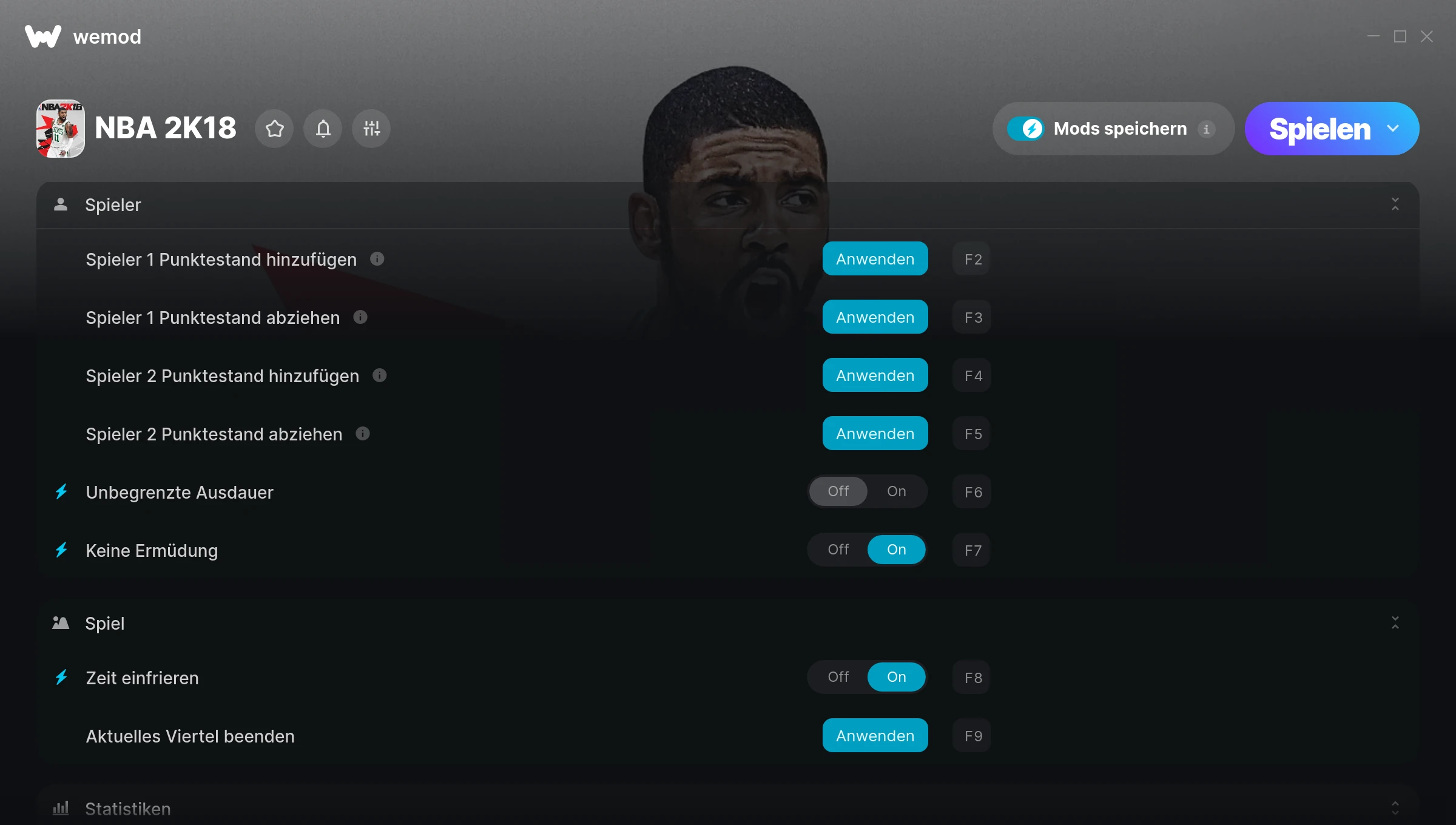Add NBA 2K18 to favorites via the star icon
The height and width of the screenshot is (825, 1456).
click(274, 129)
